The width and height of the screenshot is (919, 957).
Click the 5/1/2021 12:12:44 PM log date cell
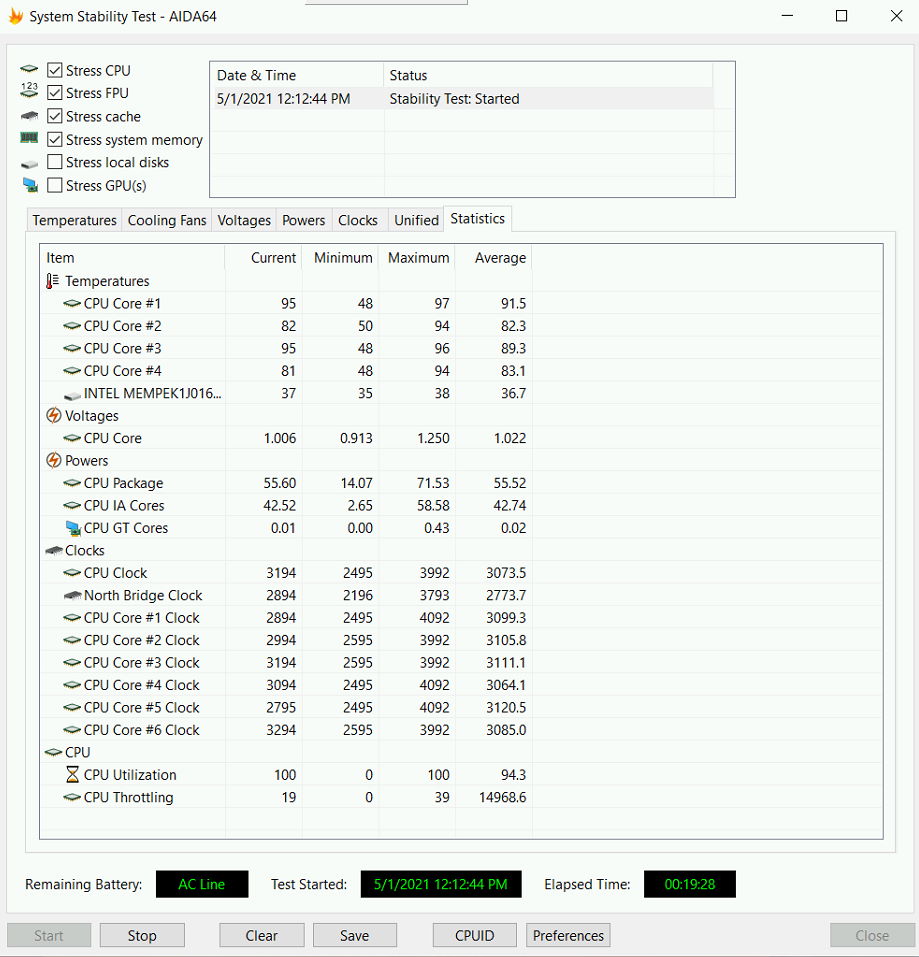(284, 98)
